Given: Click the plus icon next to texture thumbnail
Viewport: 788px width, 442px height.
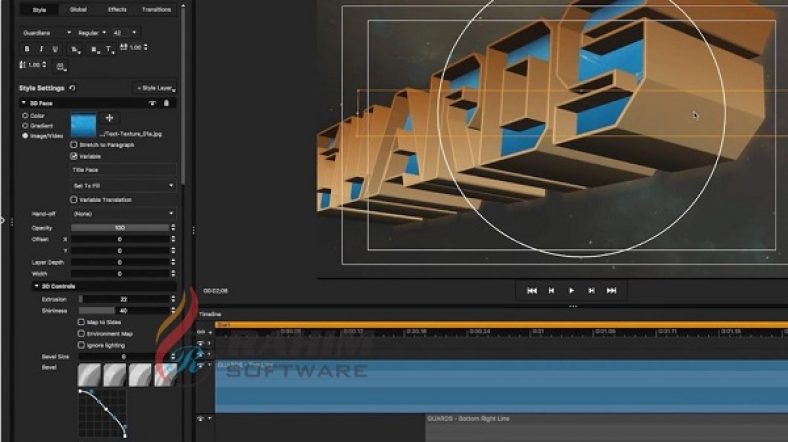Looking at the screenshot, I should tap(109, 119).
